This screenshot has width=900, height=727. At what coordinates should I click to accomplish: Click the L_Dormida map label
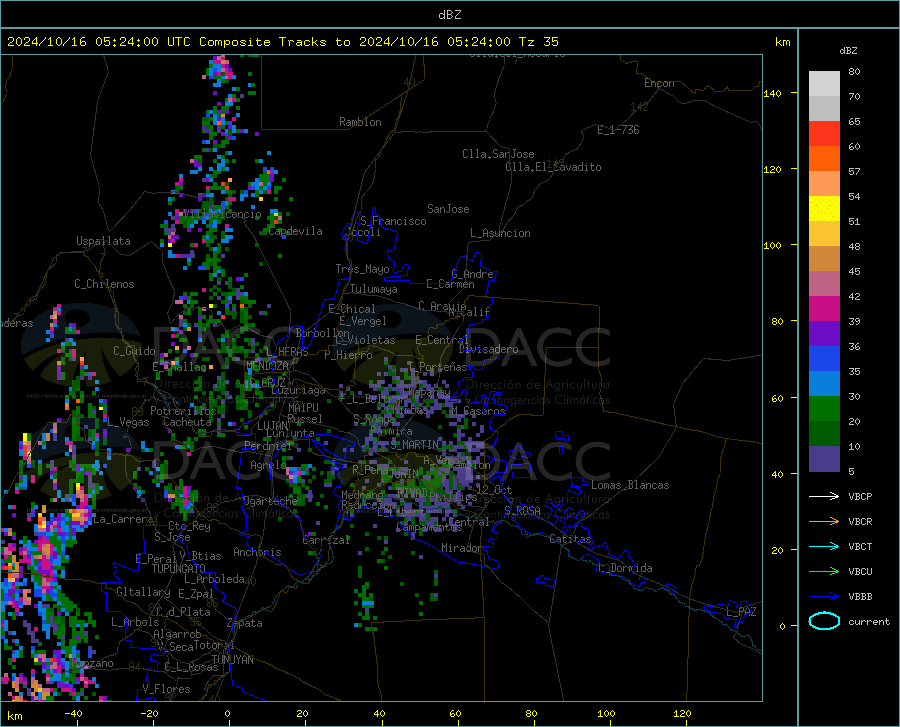(624, 568)
